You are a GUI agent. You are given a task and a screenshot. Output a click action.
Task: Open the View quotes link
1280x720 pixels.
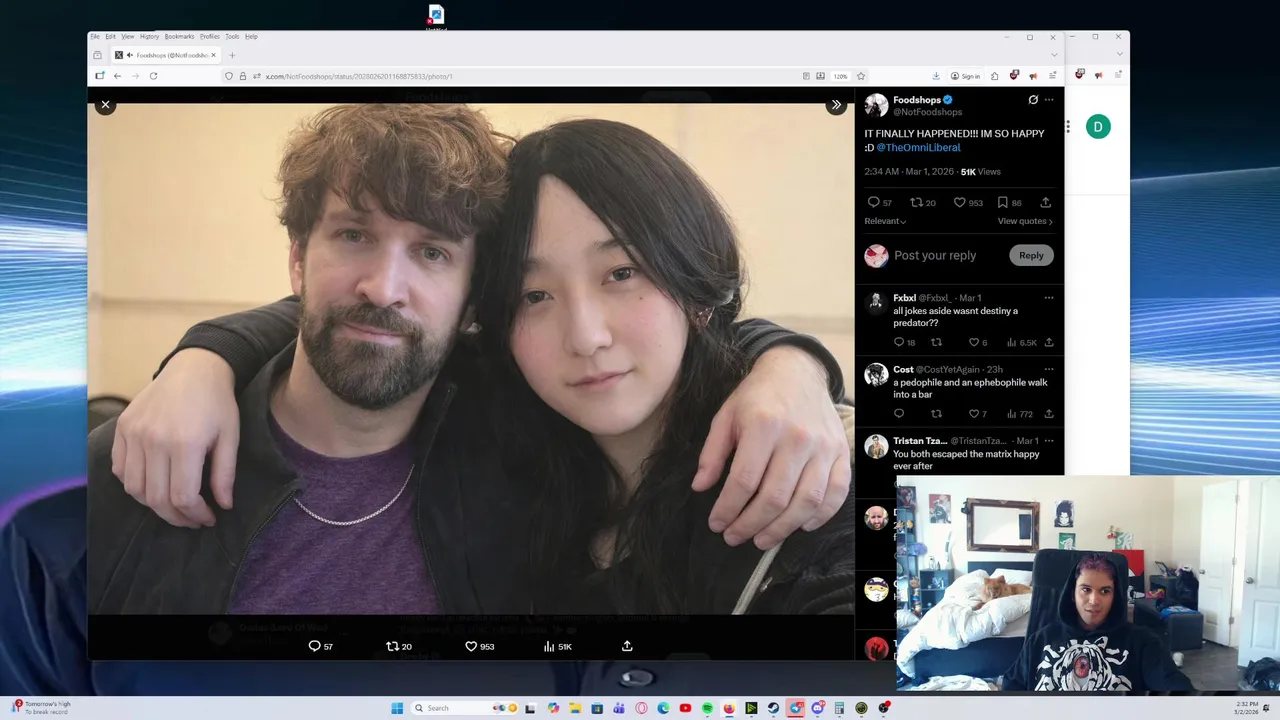coord(1025,221)
